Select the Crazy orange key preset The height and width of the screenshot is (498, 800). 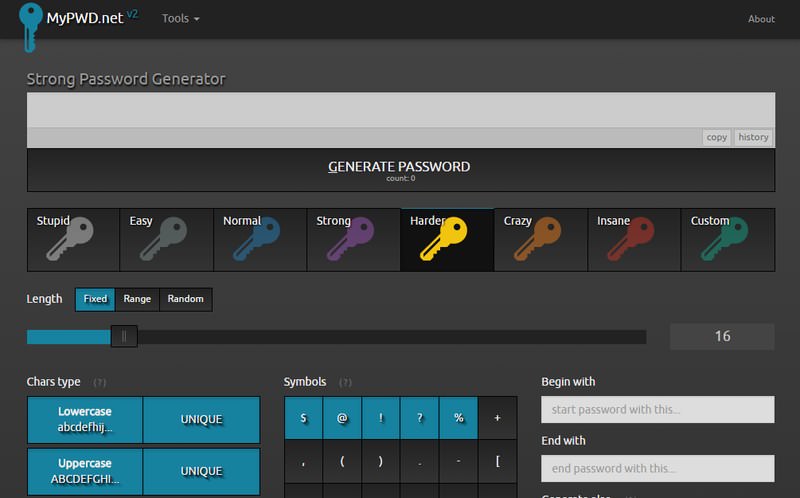(541, 240)
